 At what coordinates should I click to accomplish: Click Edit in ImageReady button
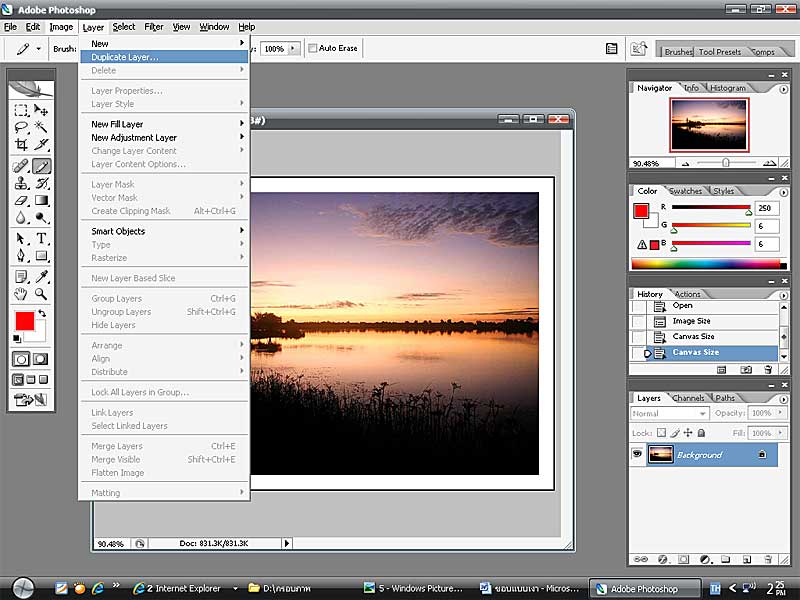31,399
